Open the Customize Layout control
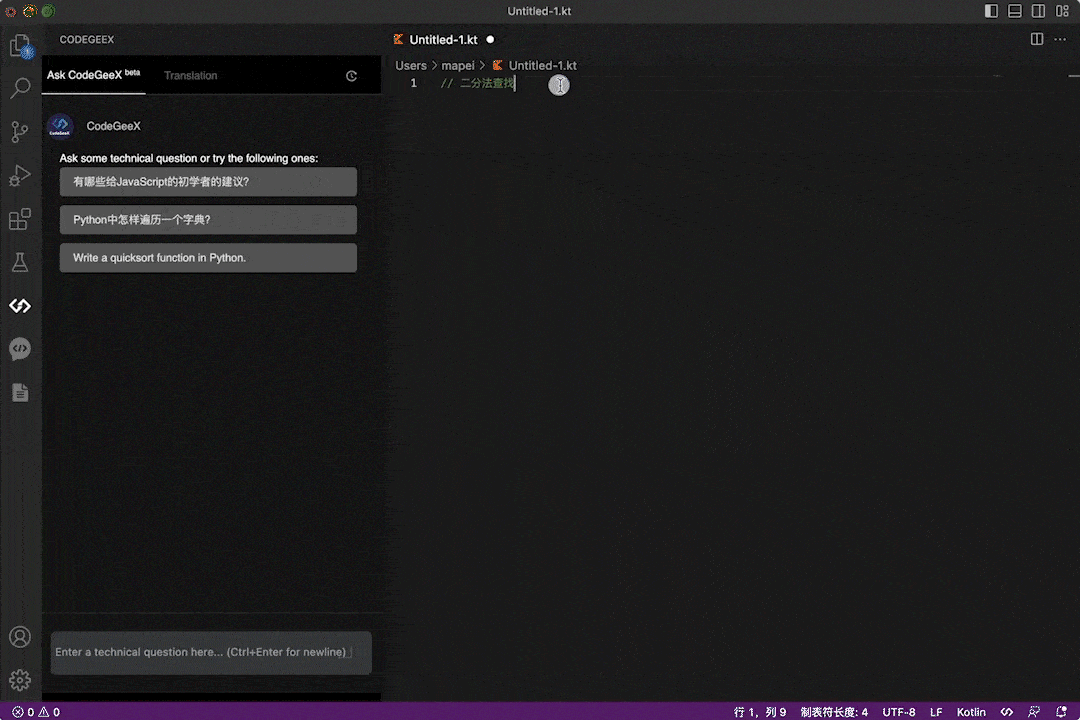Screen dimensions: 1080x720 coord(1062,11)
